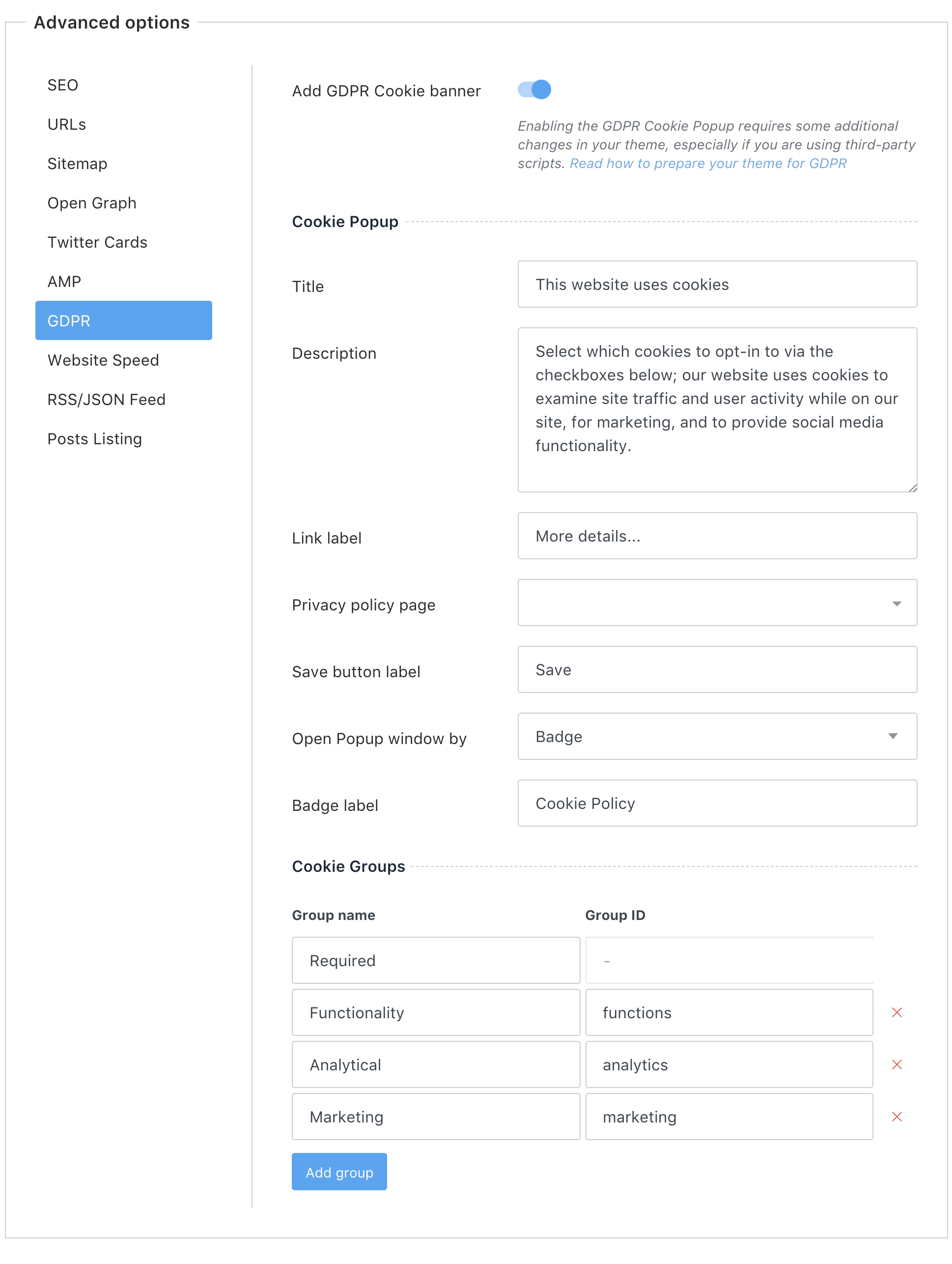Edit the Save button label field
Image resolution: width=952 pixels, height=1264 pixels.
click(717, 669)
